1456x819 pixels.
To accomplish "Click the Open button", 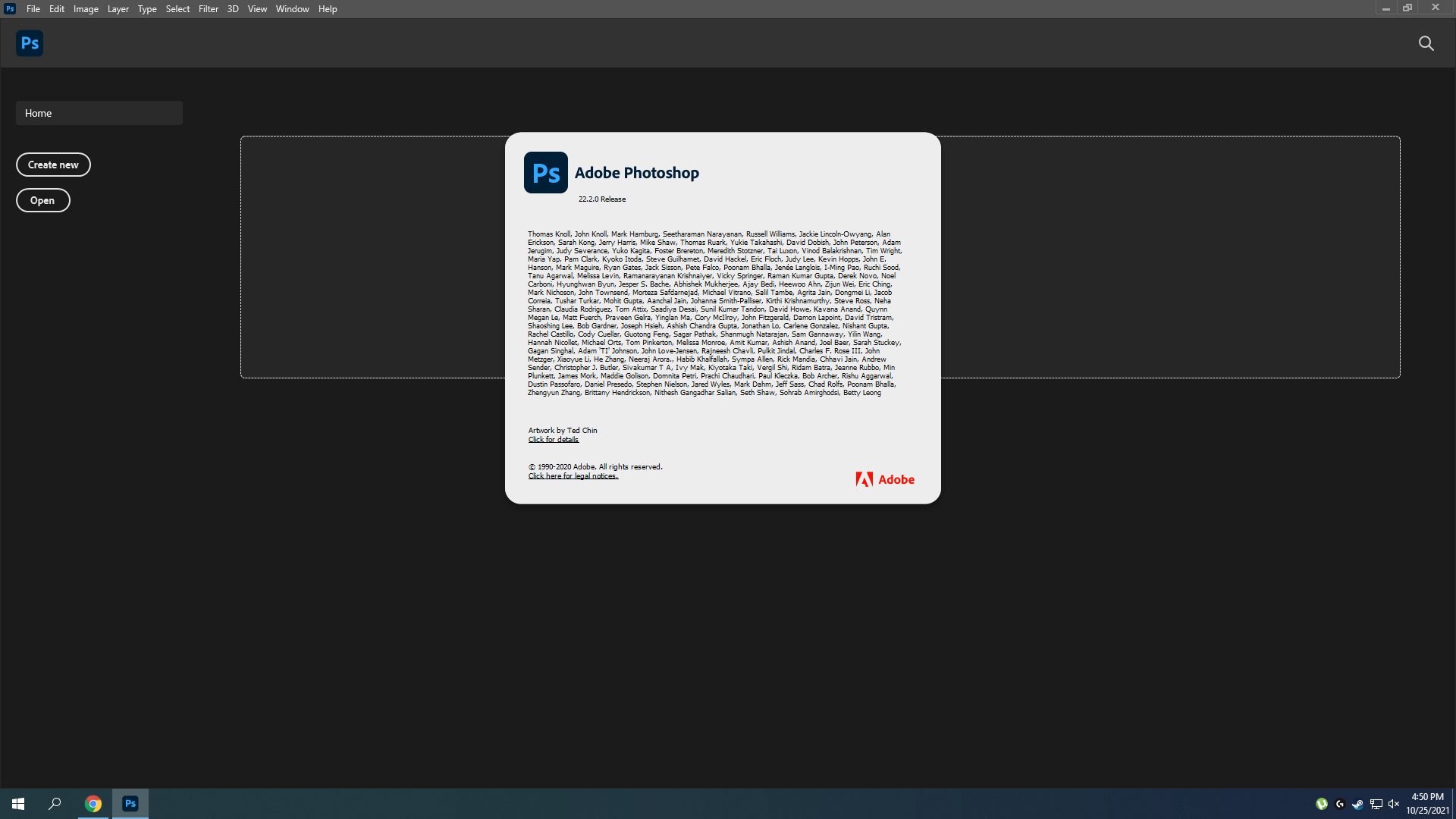I will 43,200.
